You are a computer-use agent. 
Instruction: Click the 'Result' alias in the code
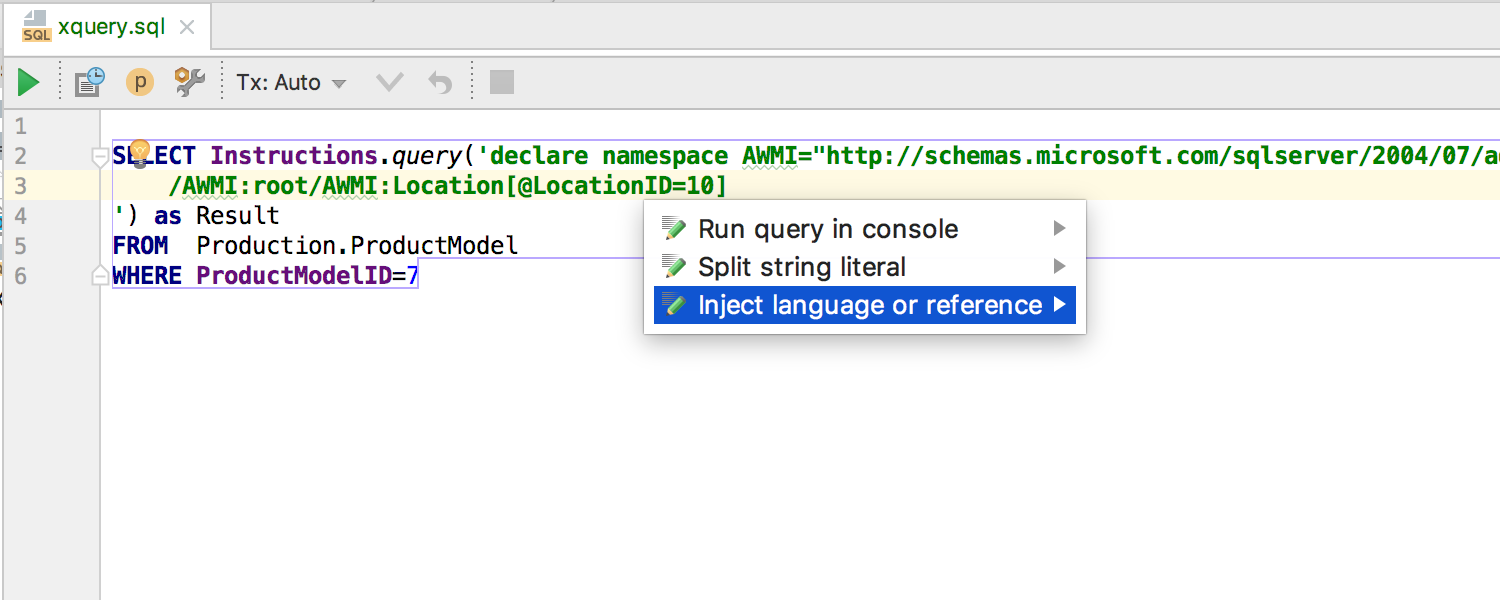238,216
